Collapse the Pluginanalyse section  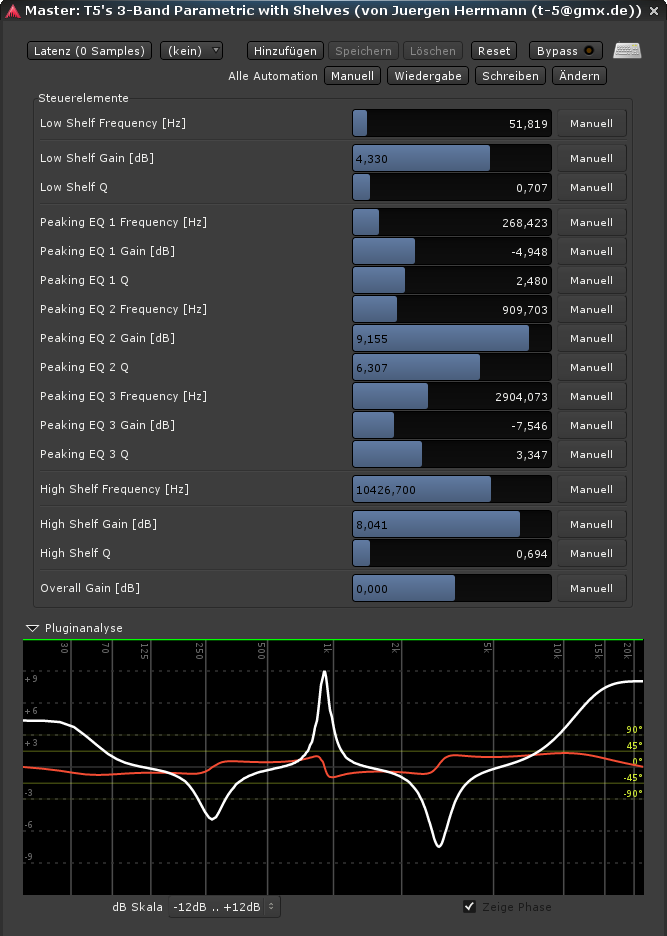coord(33,628)
